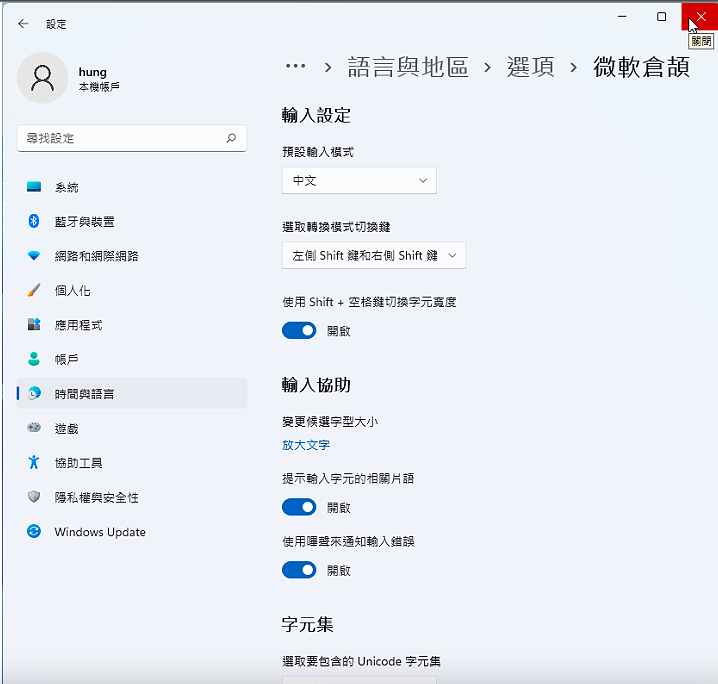Click the 放大文字 link
The image size is (718, 684).
pos(306,445)
